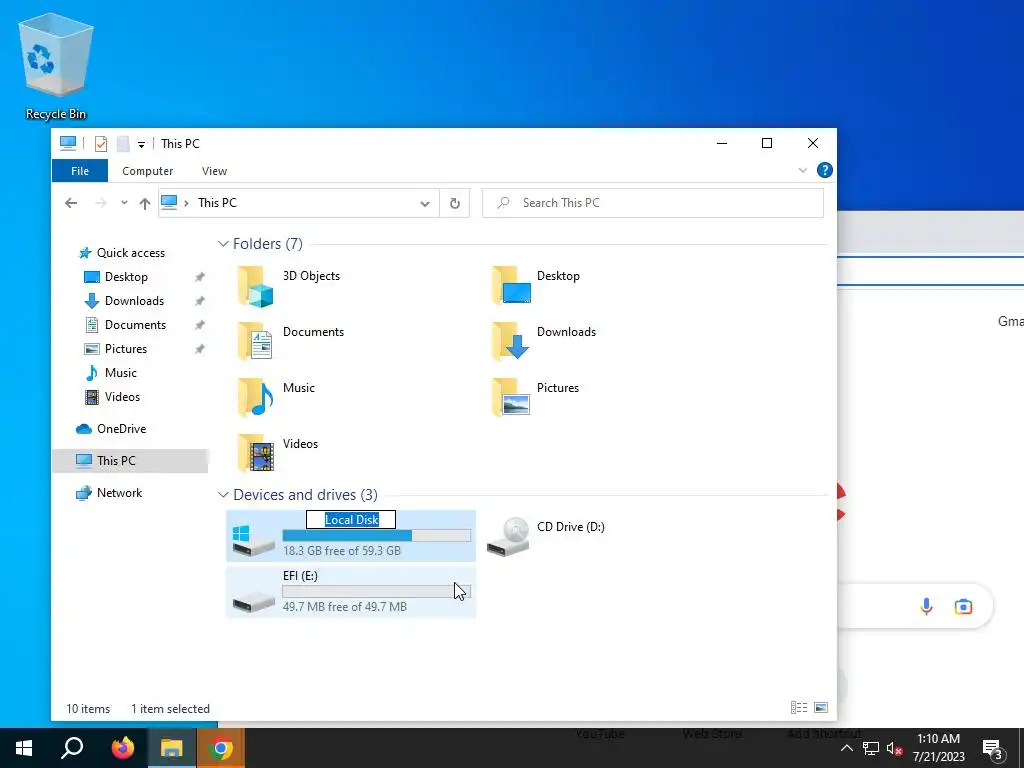
Task: Click the File Explorer taskbar icon
Action: [x=172, y=748]
